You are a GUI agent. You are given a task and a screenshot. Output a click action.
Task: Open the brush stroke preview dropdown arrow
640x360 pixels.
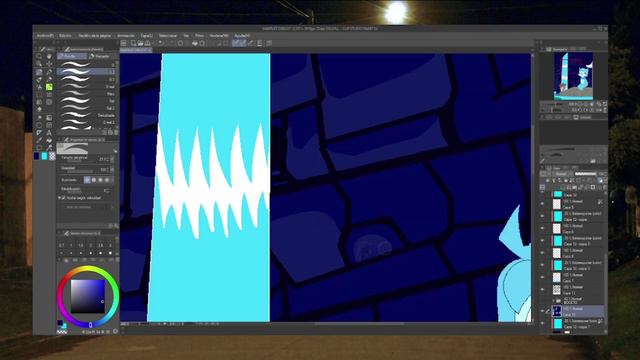(x=116, y=151)
